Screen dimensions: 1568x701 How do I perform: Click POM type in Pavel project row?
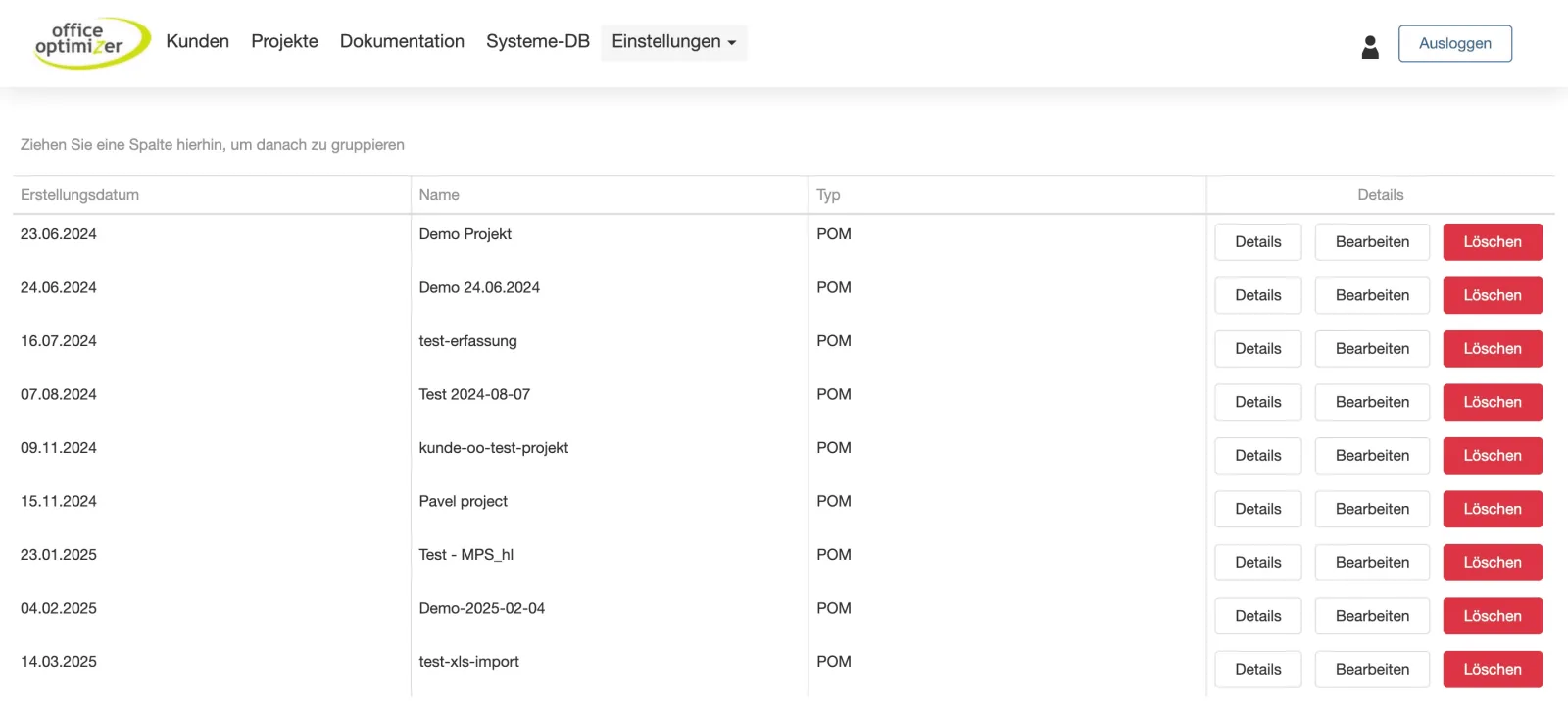[x=834, y=501]
